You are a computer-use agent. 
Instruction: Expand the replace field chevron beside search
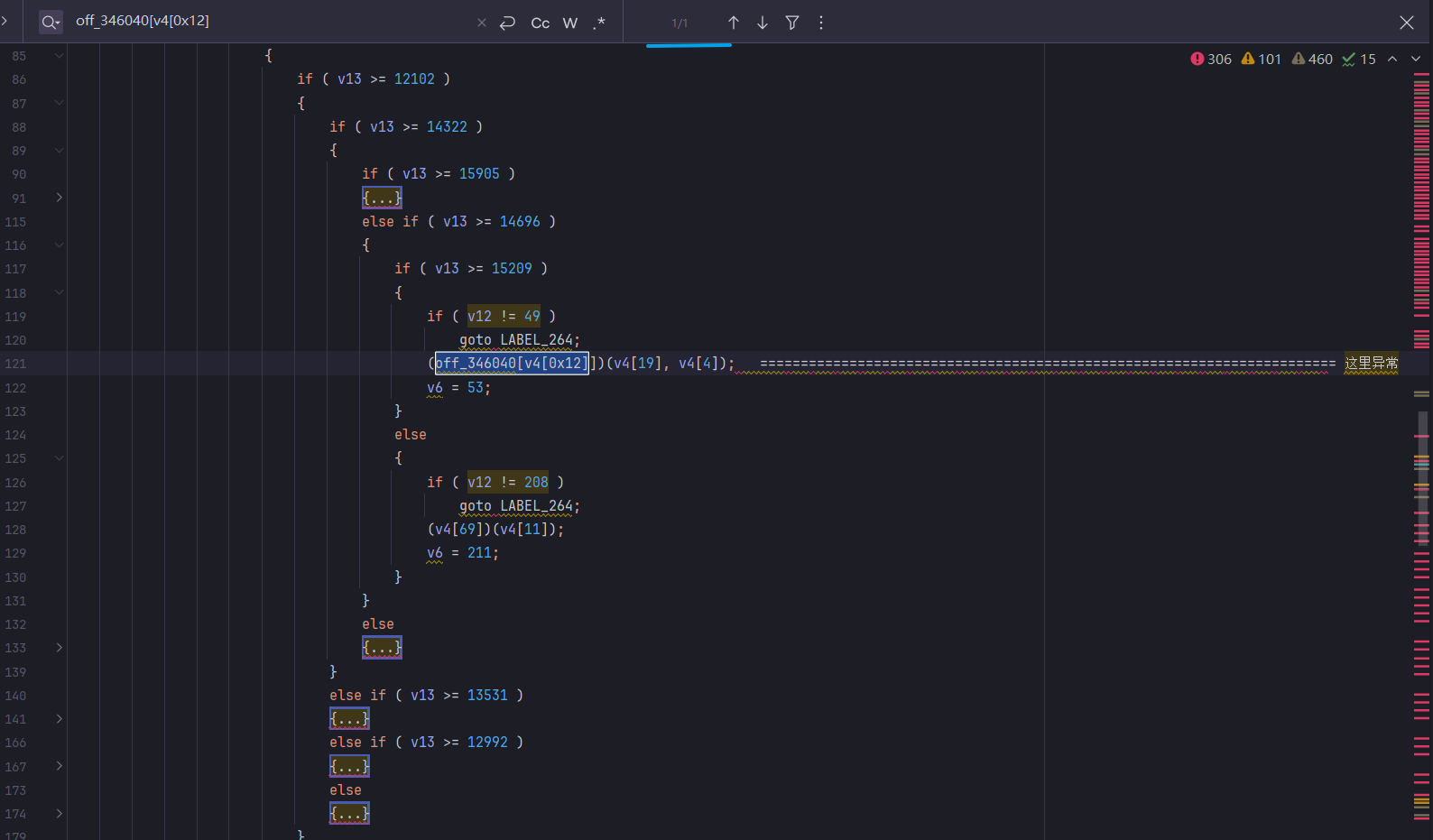click(x=5, y=21)
